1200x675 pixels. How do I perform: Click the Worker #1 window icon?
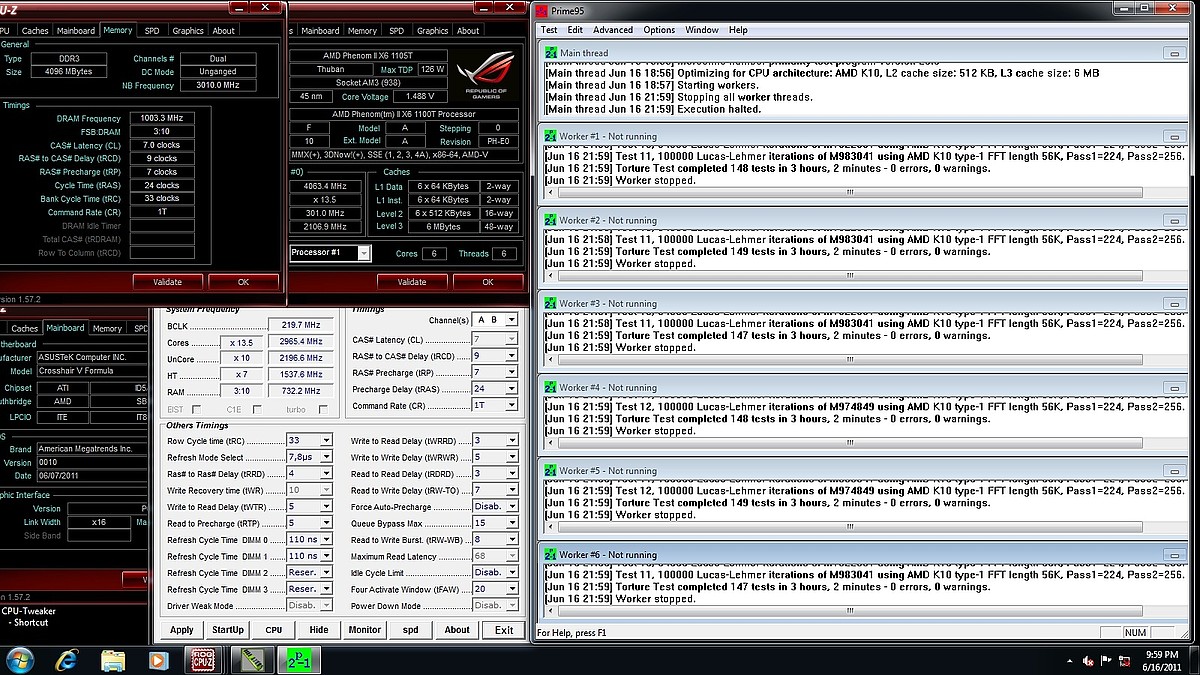pyautogui.click(x=551, y=136)
